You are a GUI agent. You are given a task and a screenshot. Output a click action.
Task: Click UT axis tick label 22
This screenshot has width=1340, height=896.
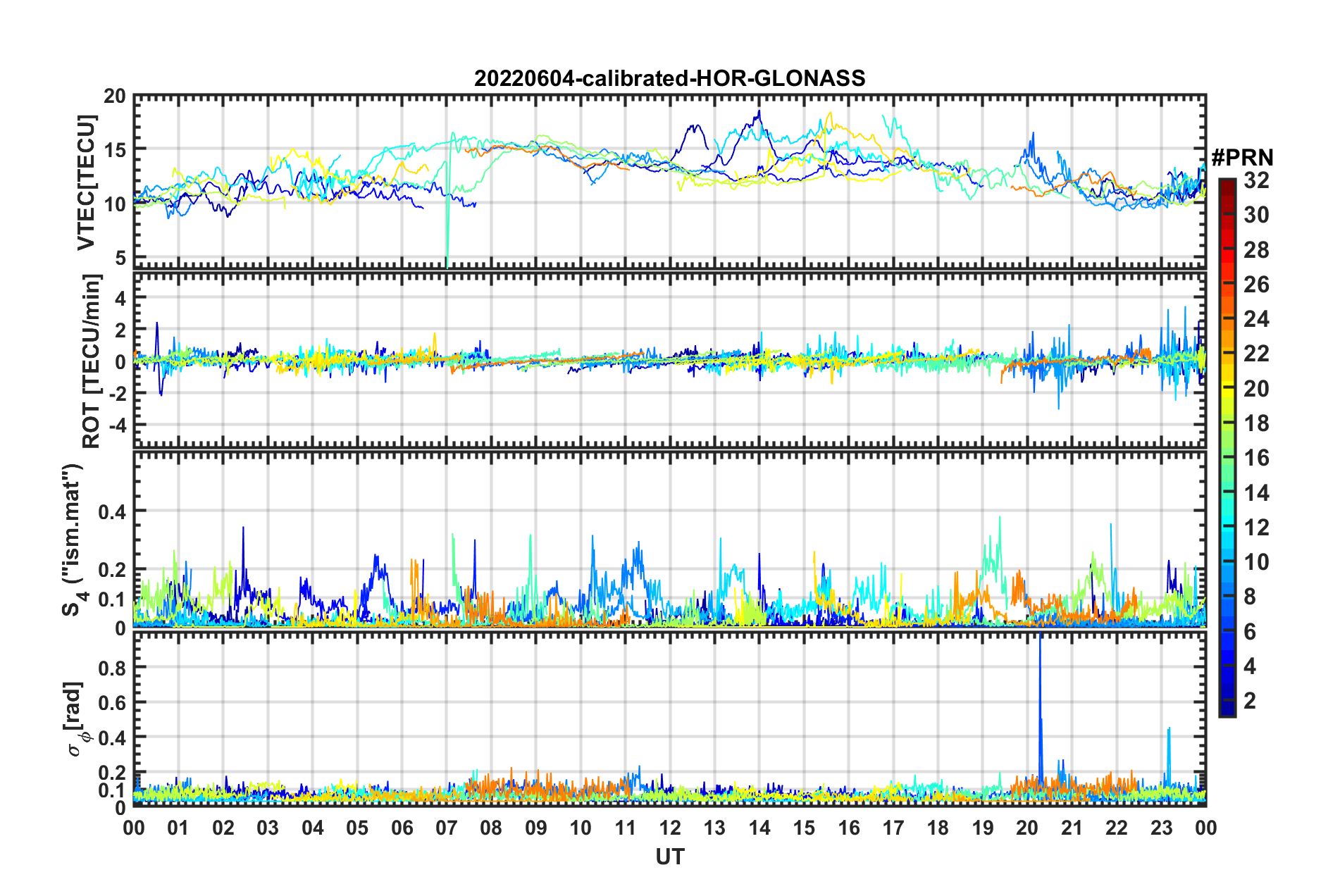point(1117,828)
